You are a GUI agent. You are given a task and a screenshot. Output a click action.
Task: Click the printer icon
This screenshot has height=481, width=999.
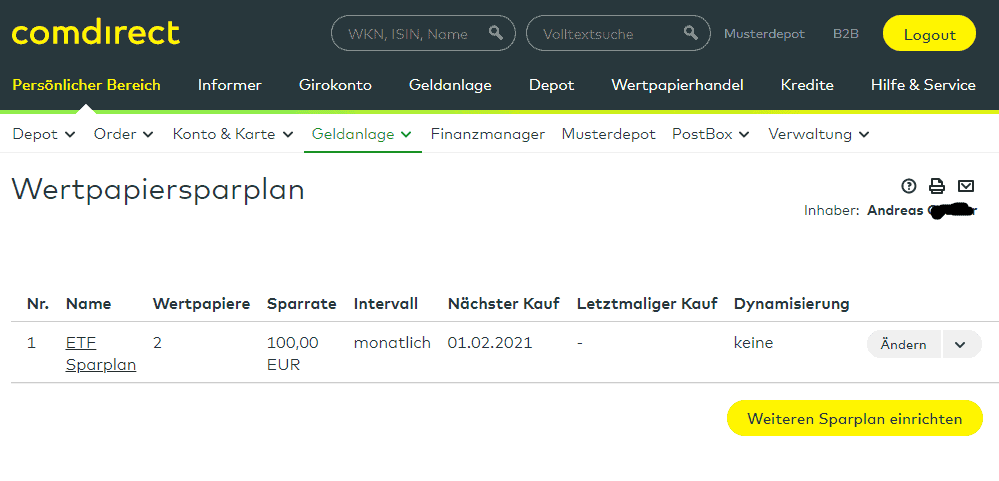pyautogui.click(x=937, y=186)
